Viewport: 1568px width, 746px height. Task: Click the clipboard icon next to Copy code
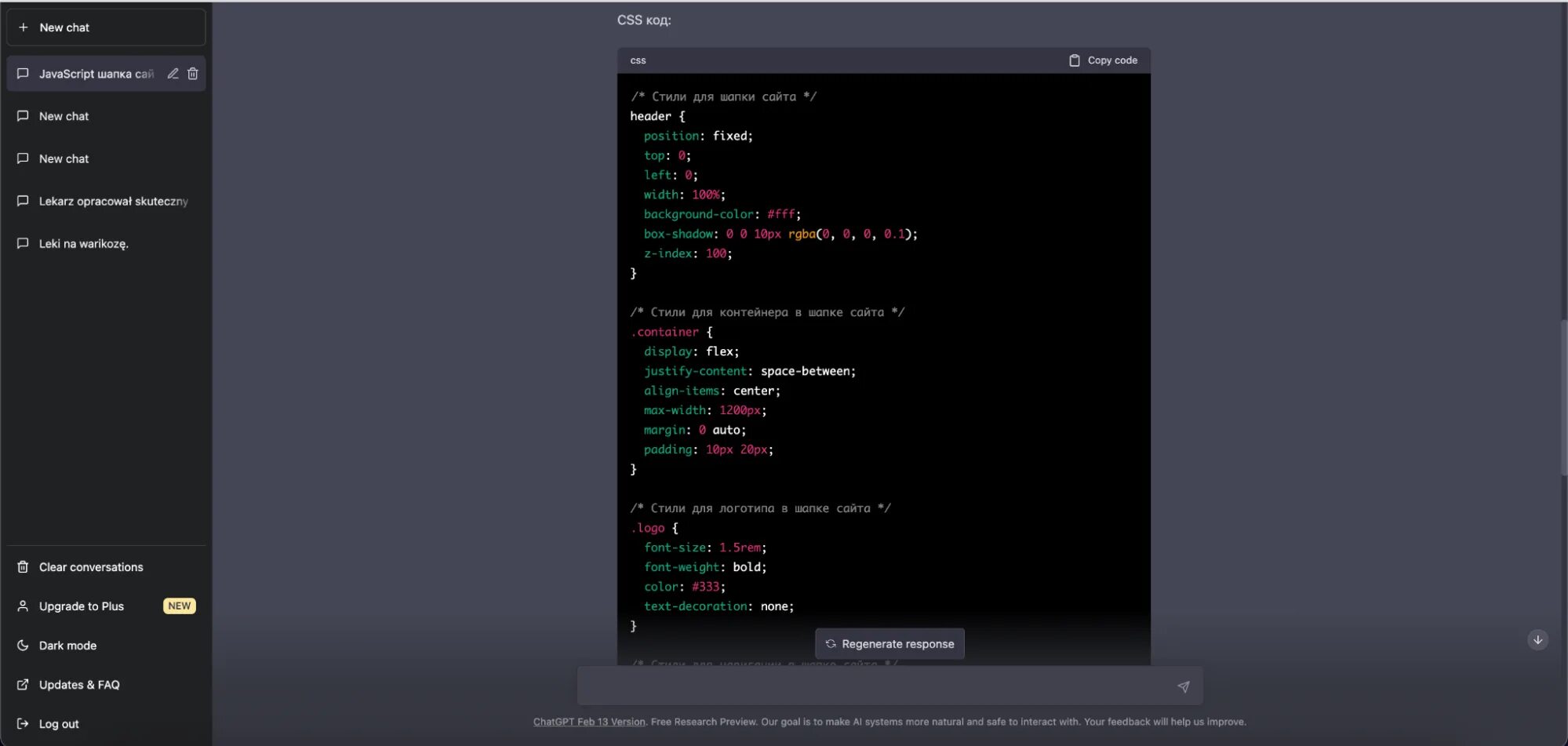1075,60
